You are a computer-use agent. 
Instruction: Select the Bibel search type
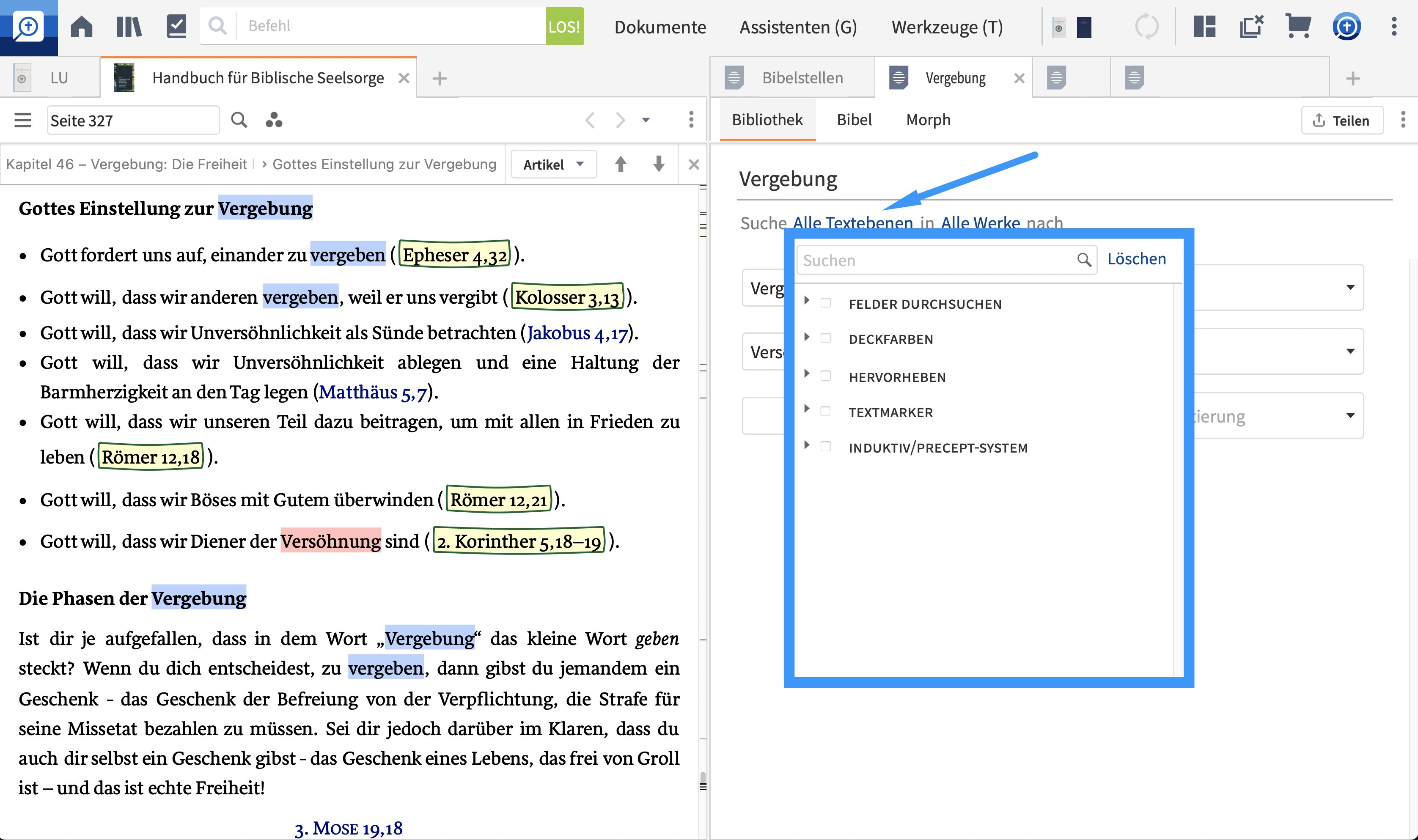854,119
